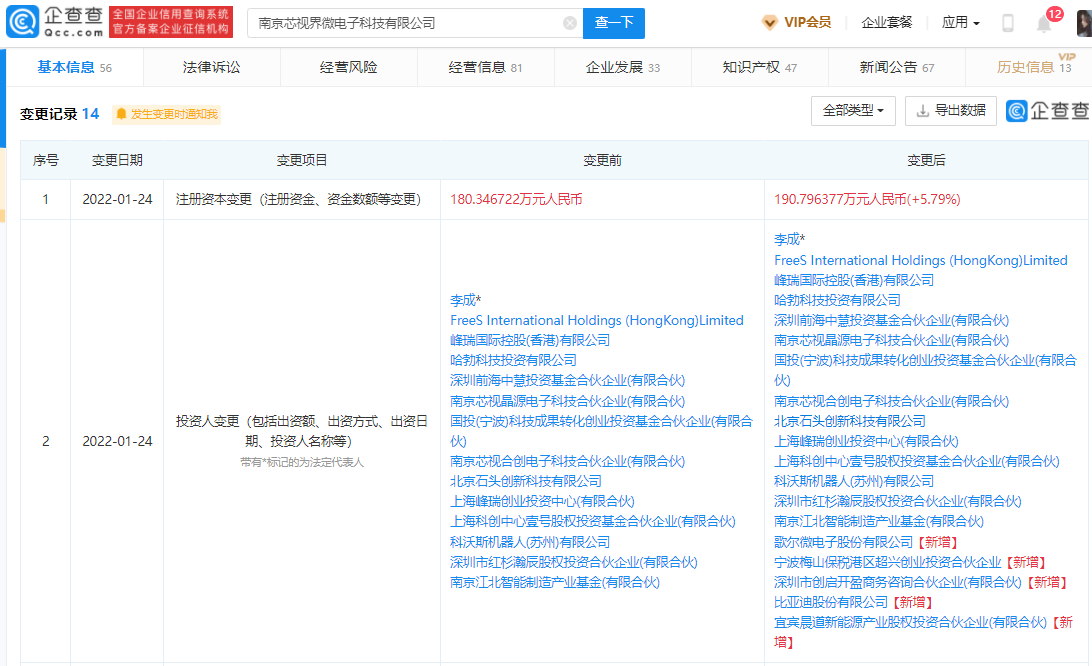Click the VIP diamond icon
Image resolution: width=1092 pixels, height=666 pixels.
[770, 22]
